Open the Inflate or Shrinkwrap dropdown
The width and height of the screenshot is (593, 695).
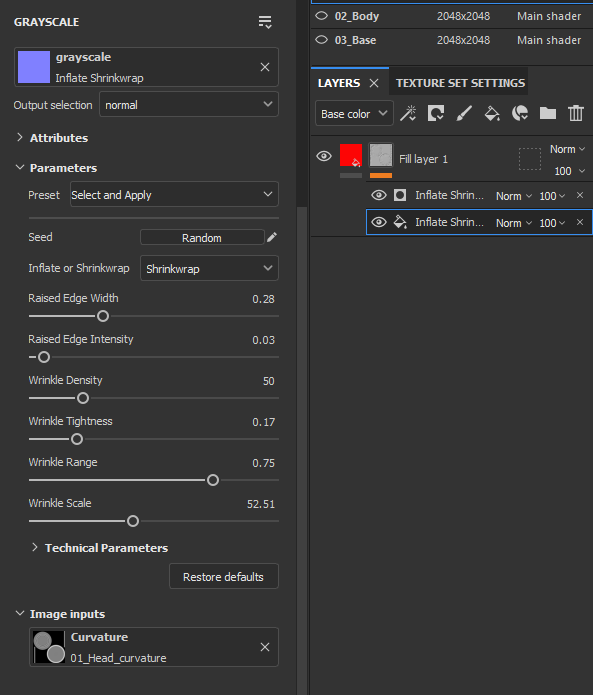209,268
